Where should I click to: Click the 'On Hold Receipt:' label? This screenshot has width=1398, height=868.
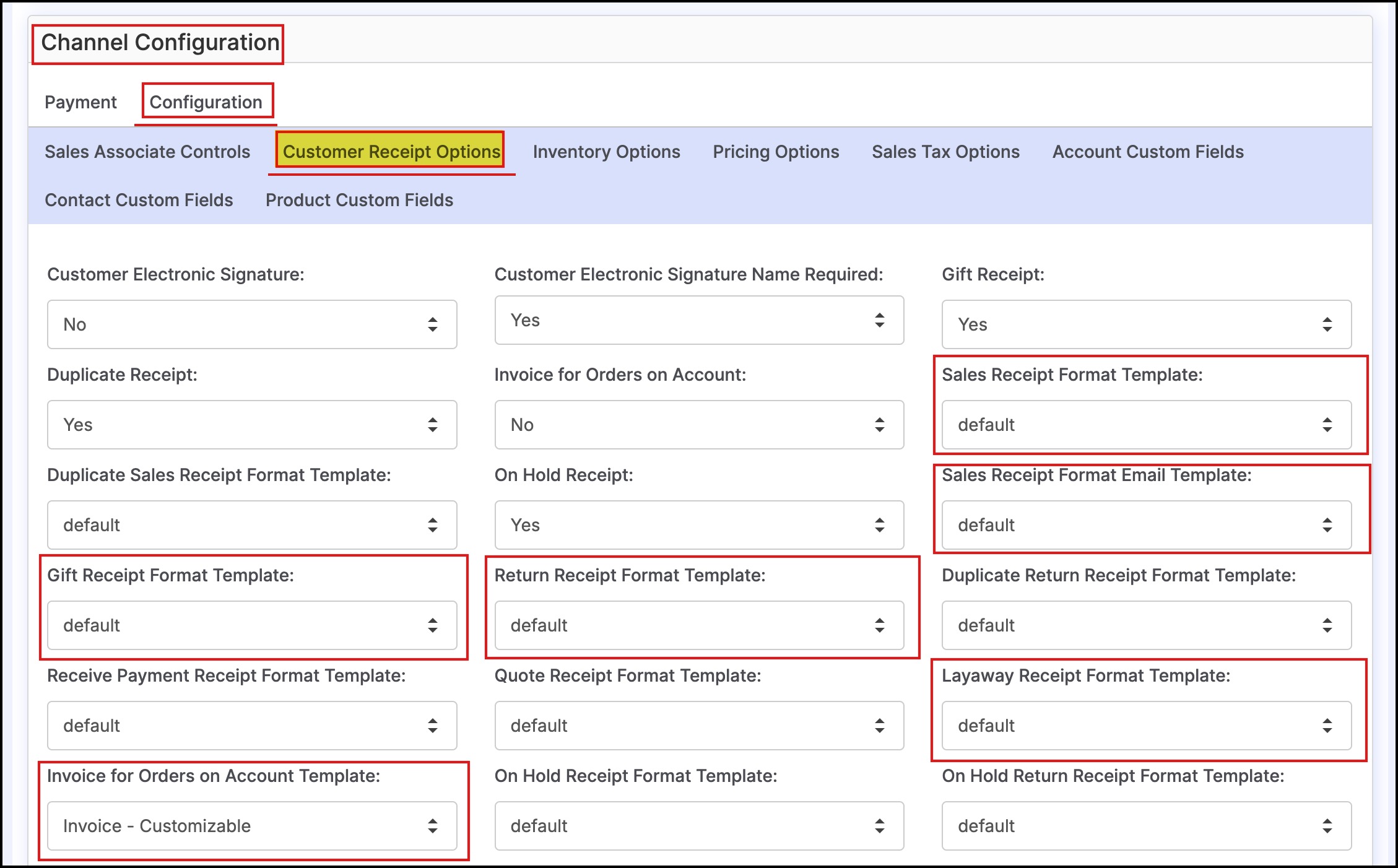(563, 475)
